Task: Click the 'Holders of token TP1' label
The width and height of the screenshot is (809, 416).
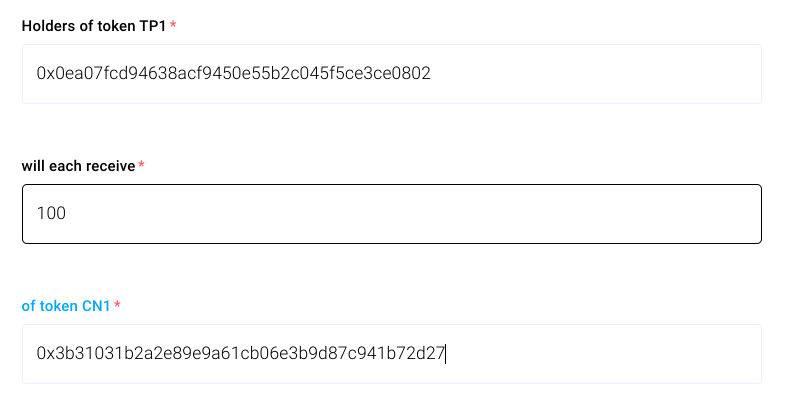Action: [94, 25]
